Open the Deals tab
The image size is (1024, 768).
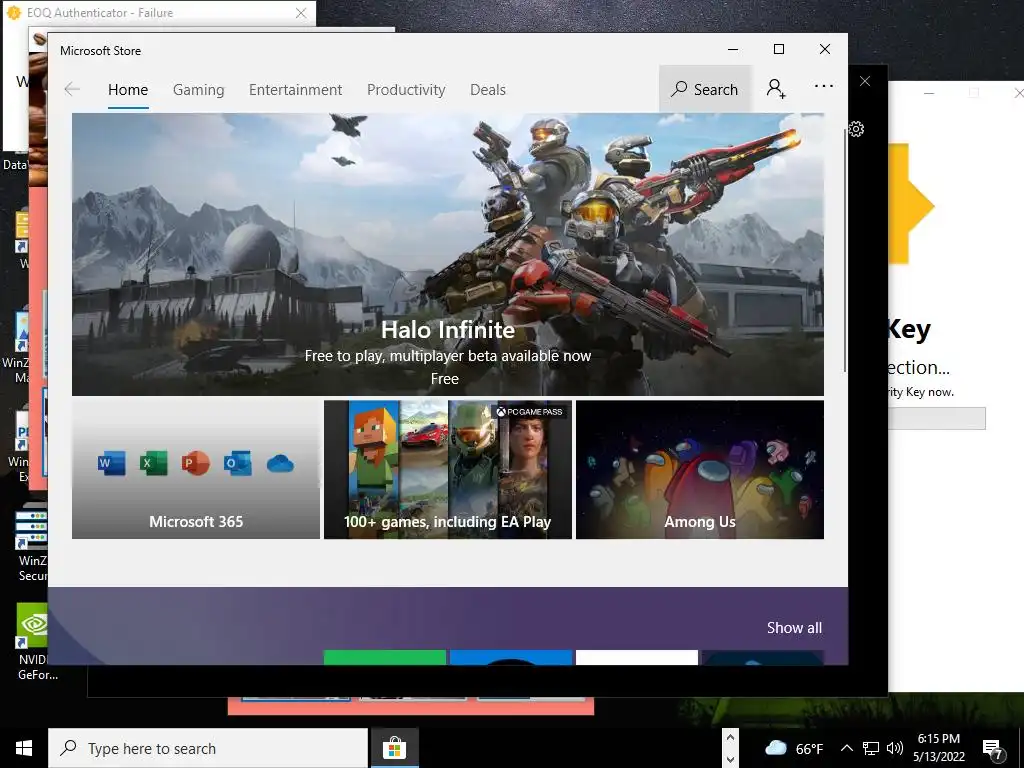pyautogui.click(x=488, y=89)
